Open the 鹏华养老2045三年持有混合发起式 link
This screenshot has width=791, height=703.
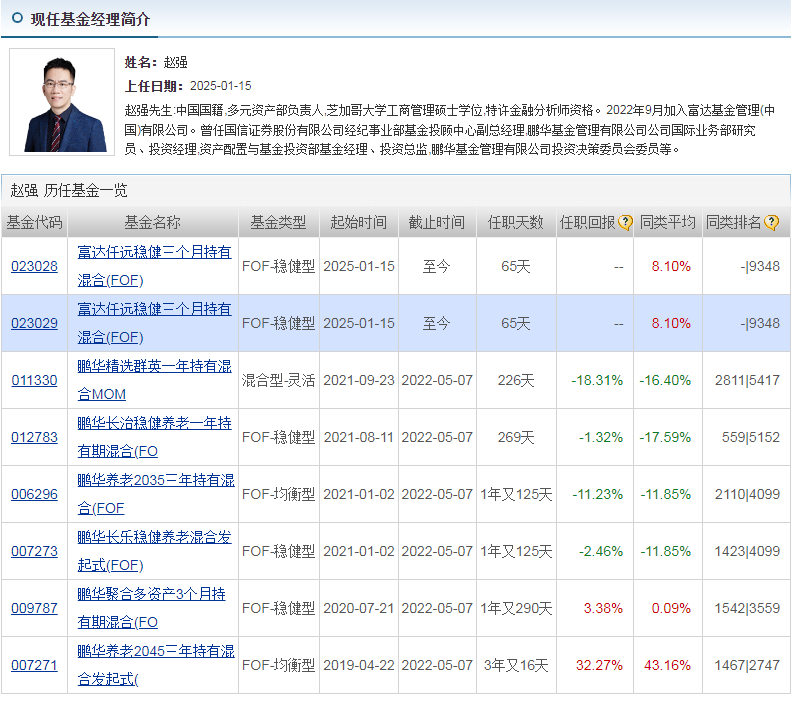[156, 665]
